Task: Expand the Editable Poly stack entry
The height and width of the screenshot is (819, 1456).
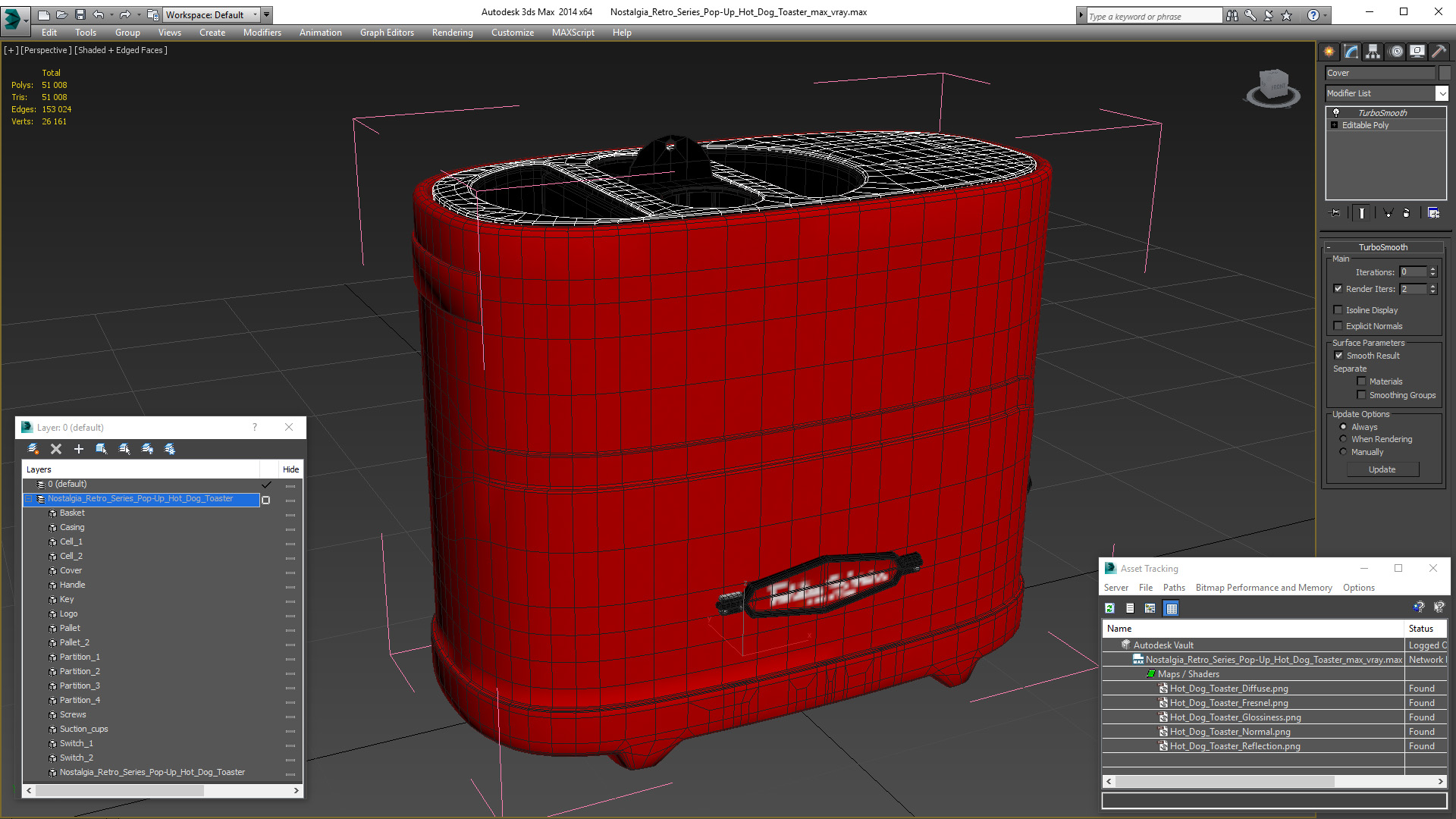Action: [x=1335, y=125]
